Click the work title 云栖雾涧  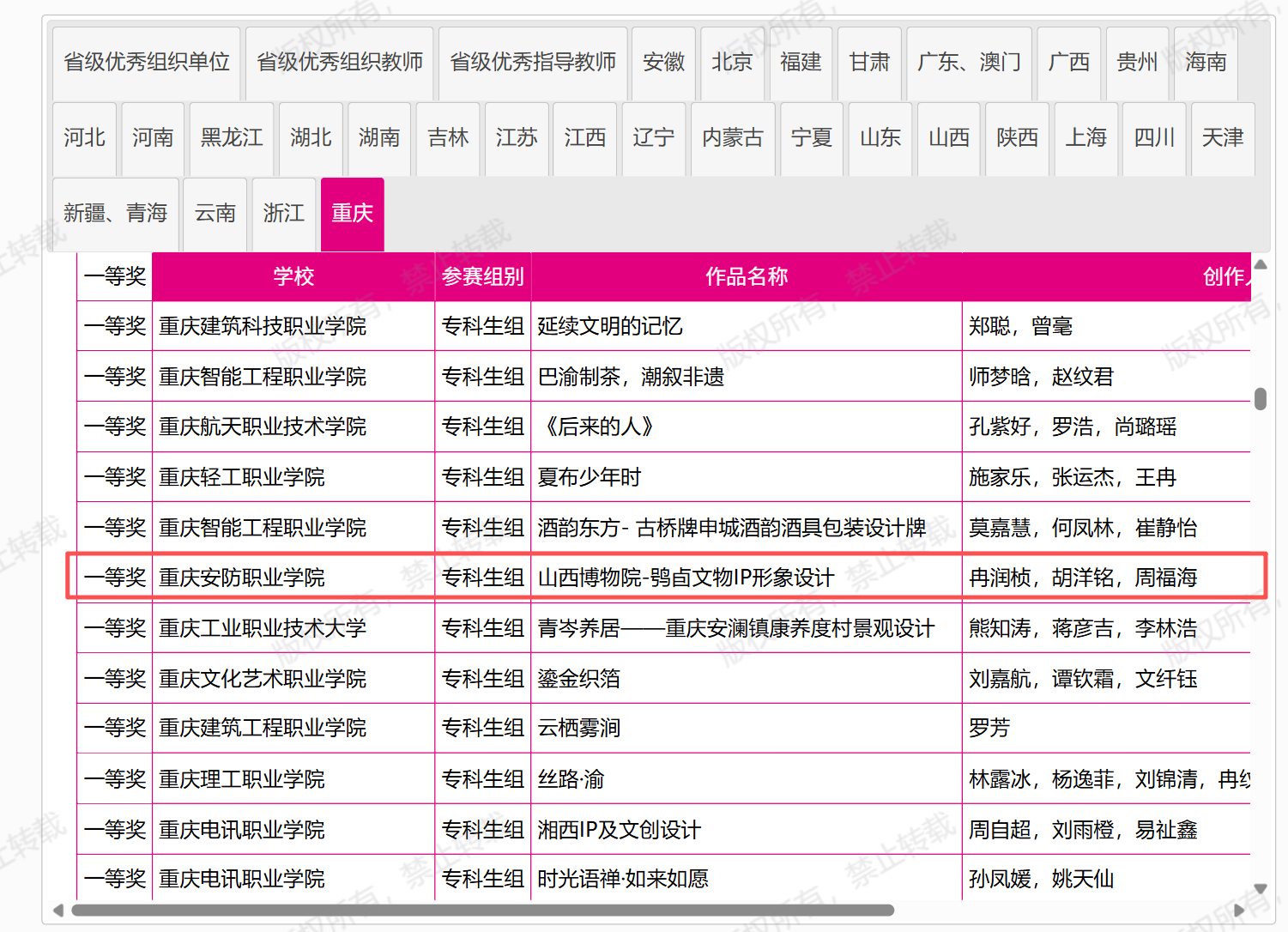[x=579, y=729]
